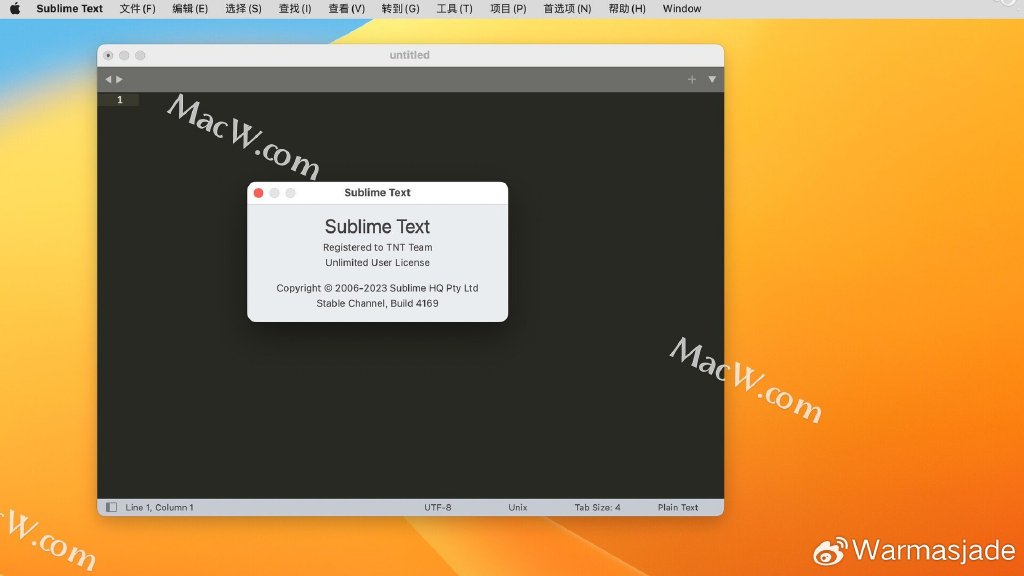This screenshot has width=1024, height=576.
Task: Open the 选择 (S) menu
Action: click(x=243, y=8)
